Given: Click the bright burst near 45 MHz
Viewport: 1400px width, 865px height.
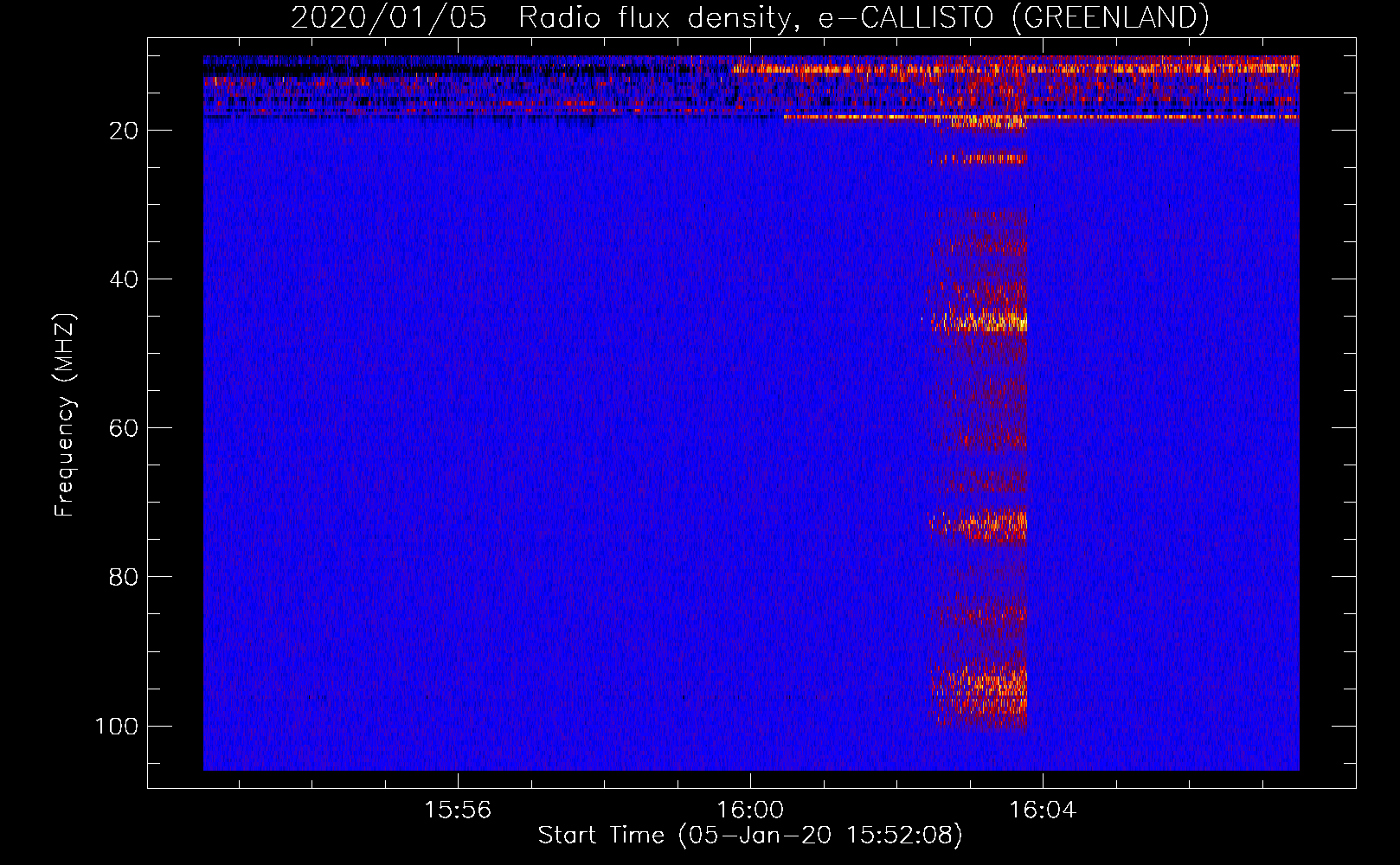Looking at the screenshot, I should tap(978, 320).
